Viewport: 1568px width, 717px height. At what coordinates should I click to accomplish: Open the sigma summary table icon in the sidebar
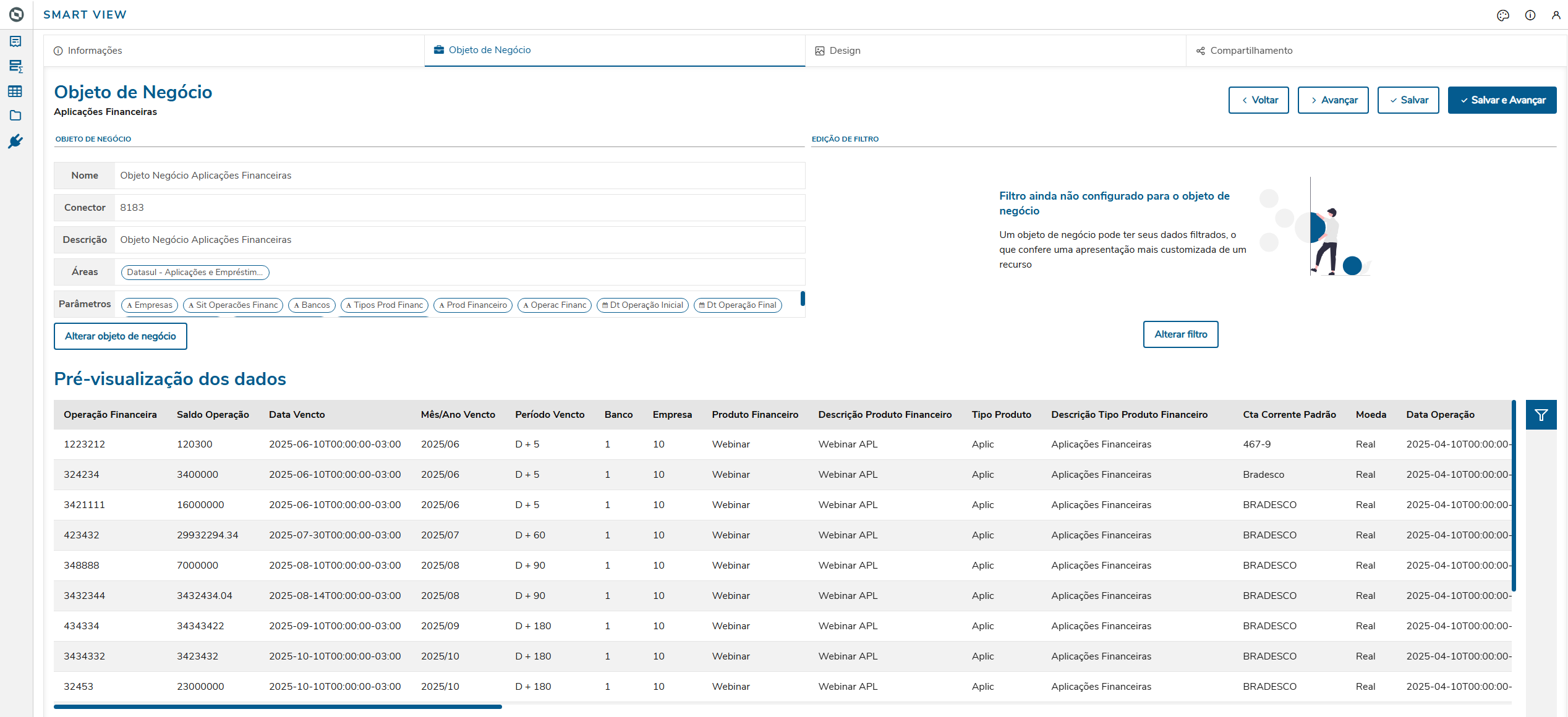coord(15,66)
